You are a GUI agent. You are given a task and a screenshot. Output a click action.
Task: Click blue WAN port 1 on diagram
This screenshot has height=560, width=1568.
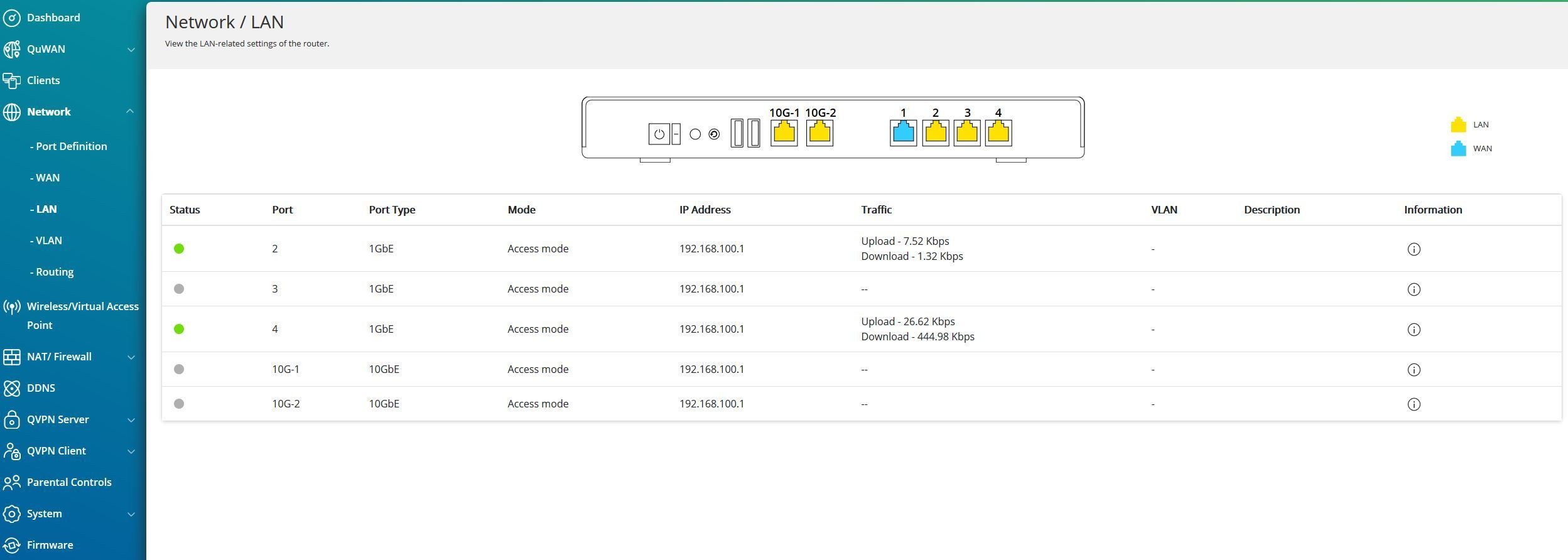pos(903,132)
